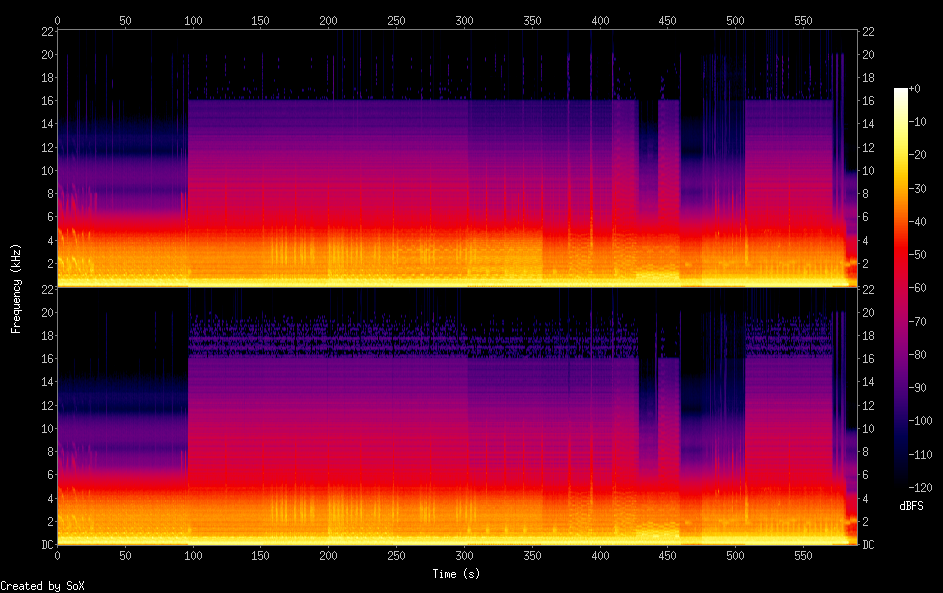Click 20 kHz label right of lower channel

tap(869, 312)
